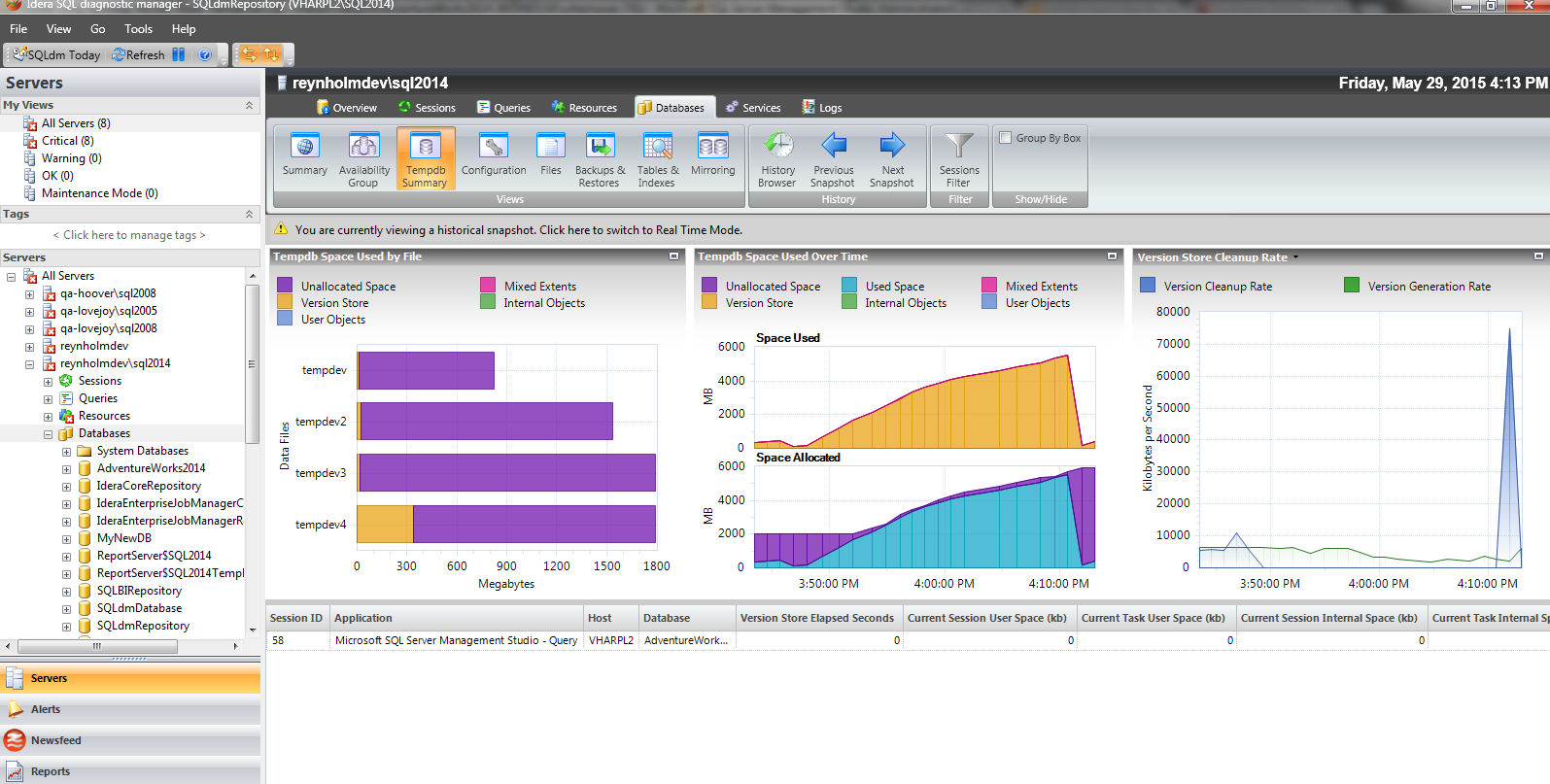
Task: Open the View menu
Action: pos(58,29)
